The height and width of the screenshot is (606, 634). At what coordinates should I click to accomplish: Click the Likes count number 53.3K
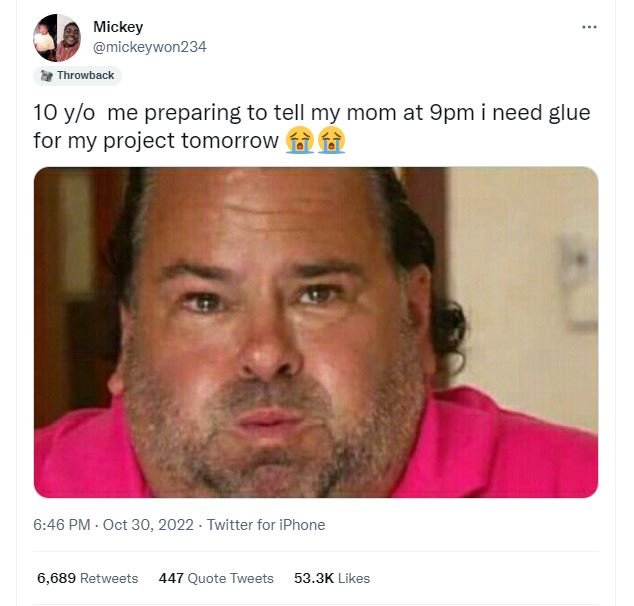(314, 578)
